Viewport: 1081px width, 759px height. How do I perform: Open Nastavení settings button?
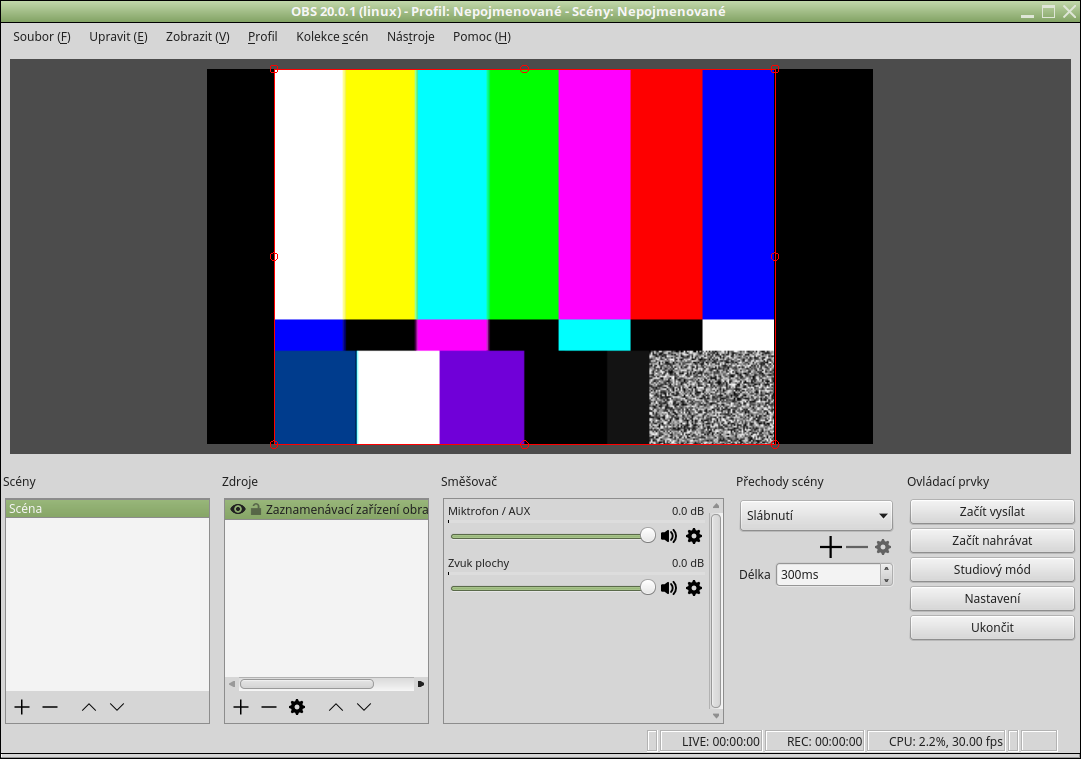992,598
